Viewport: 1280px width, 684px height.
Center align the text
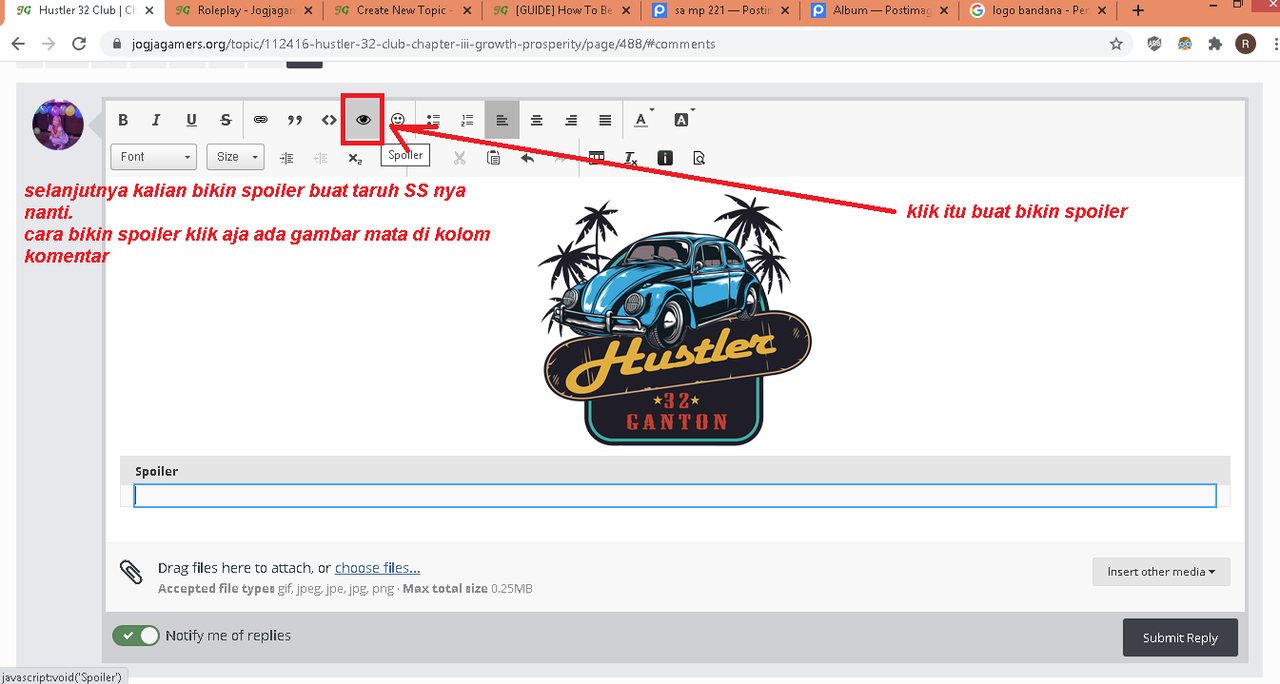pyautogui.click(x=537, y=120)
